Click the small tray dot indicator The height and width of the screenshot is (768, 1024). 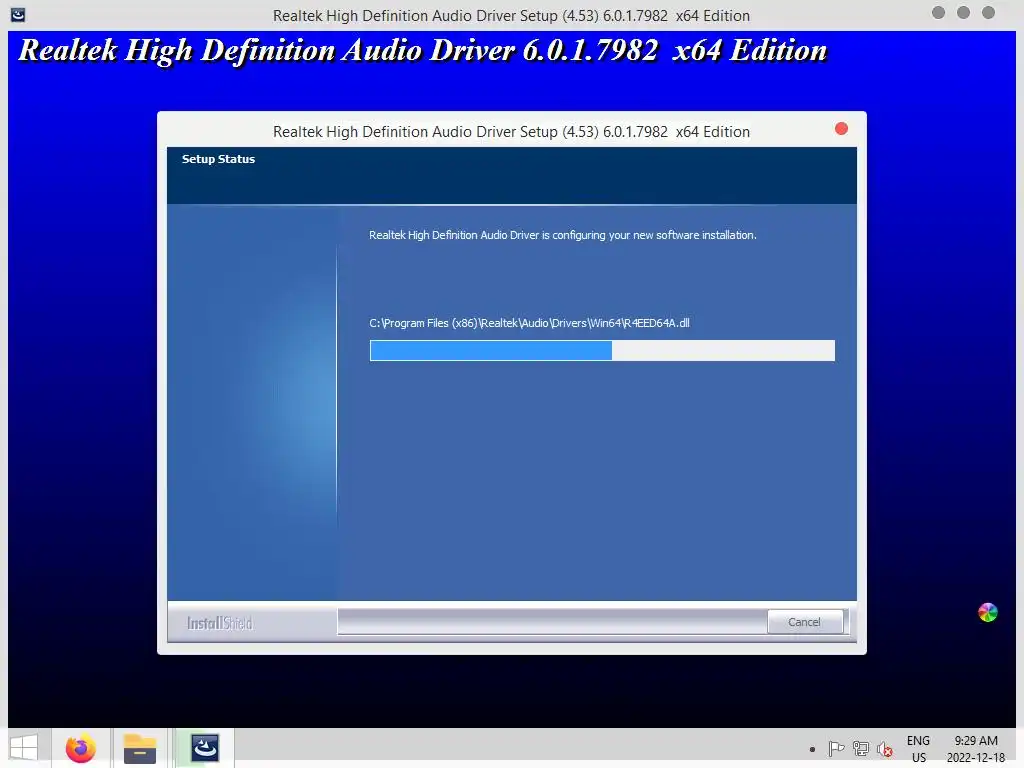pos(812,750)
